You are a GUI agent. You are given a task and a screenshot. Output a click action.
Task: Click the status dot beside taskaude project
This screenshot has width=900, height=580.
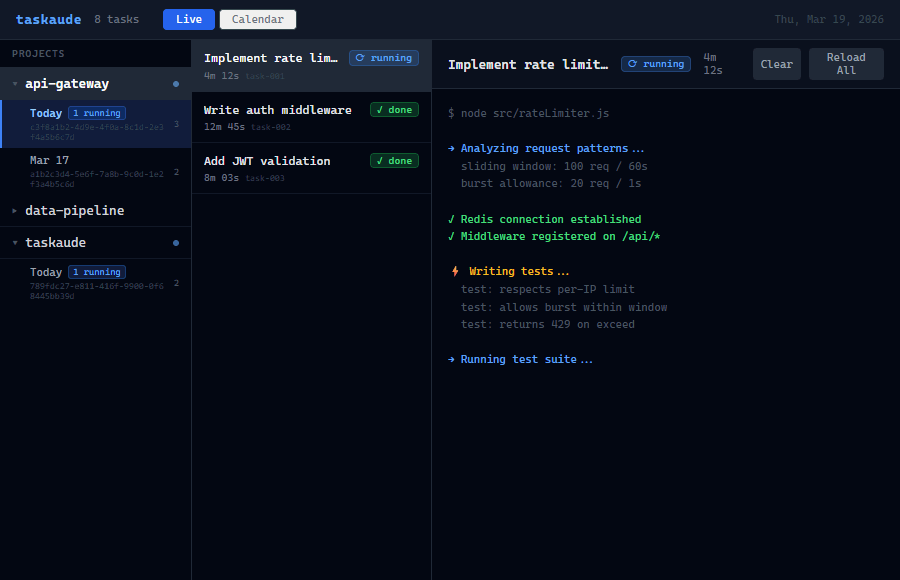coord(176,243)
